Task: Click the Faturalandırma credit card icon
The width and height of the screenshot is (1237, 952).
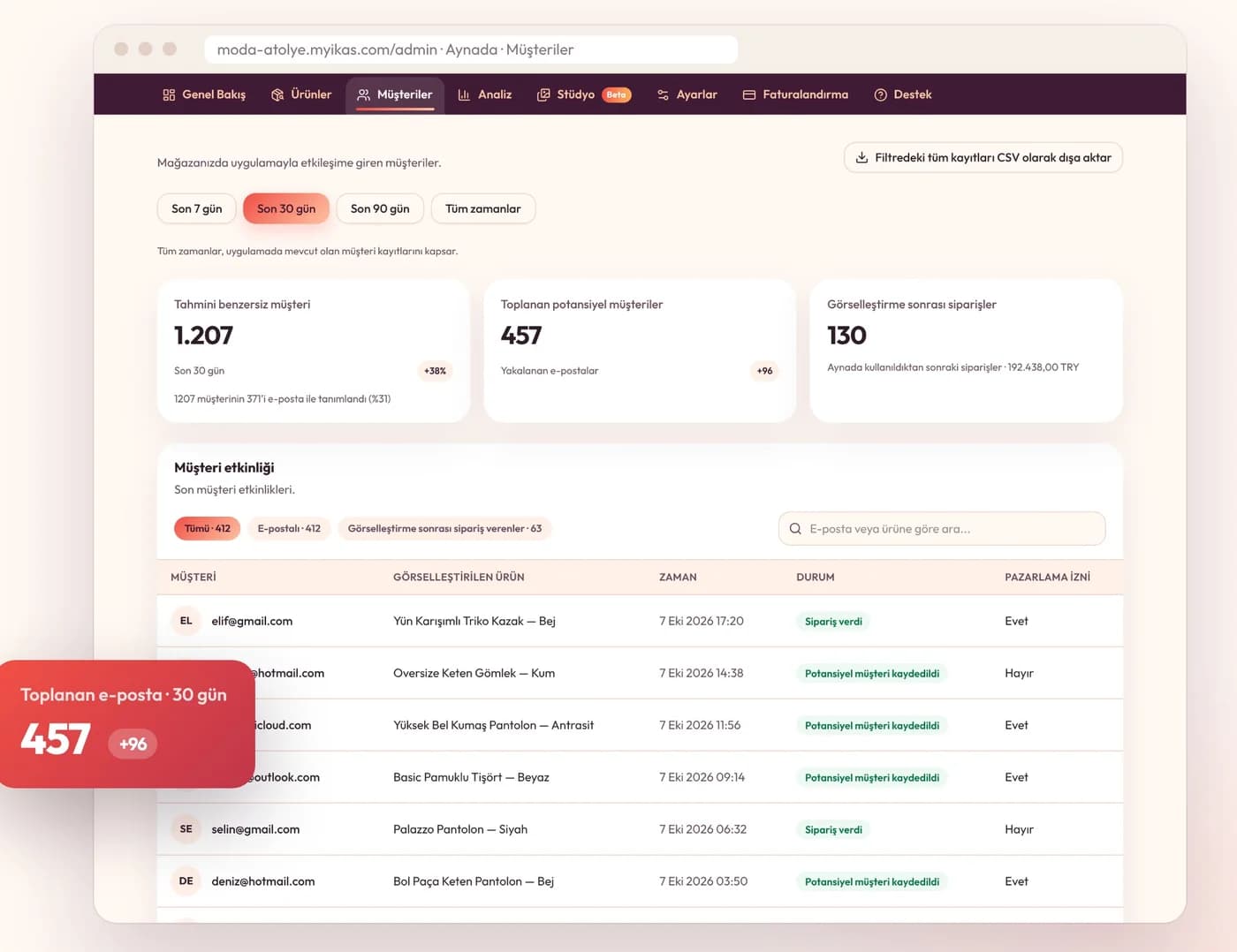Action: click(x=749, y=94)
